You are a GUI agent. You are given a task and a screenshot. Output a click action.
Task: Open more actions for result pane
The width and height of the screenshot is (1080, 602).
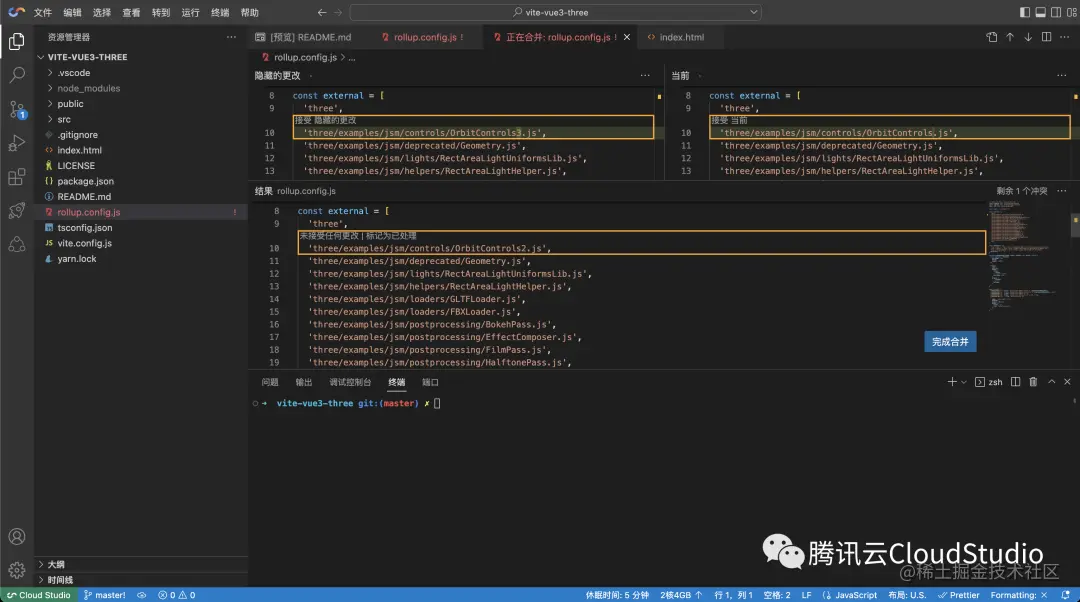(1061, 191)
